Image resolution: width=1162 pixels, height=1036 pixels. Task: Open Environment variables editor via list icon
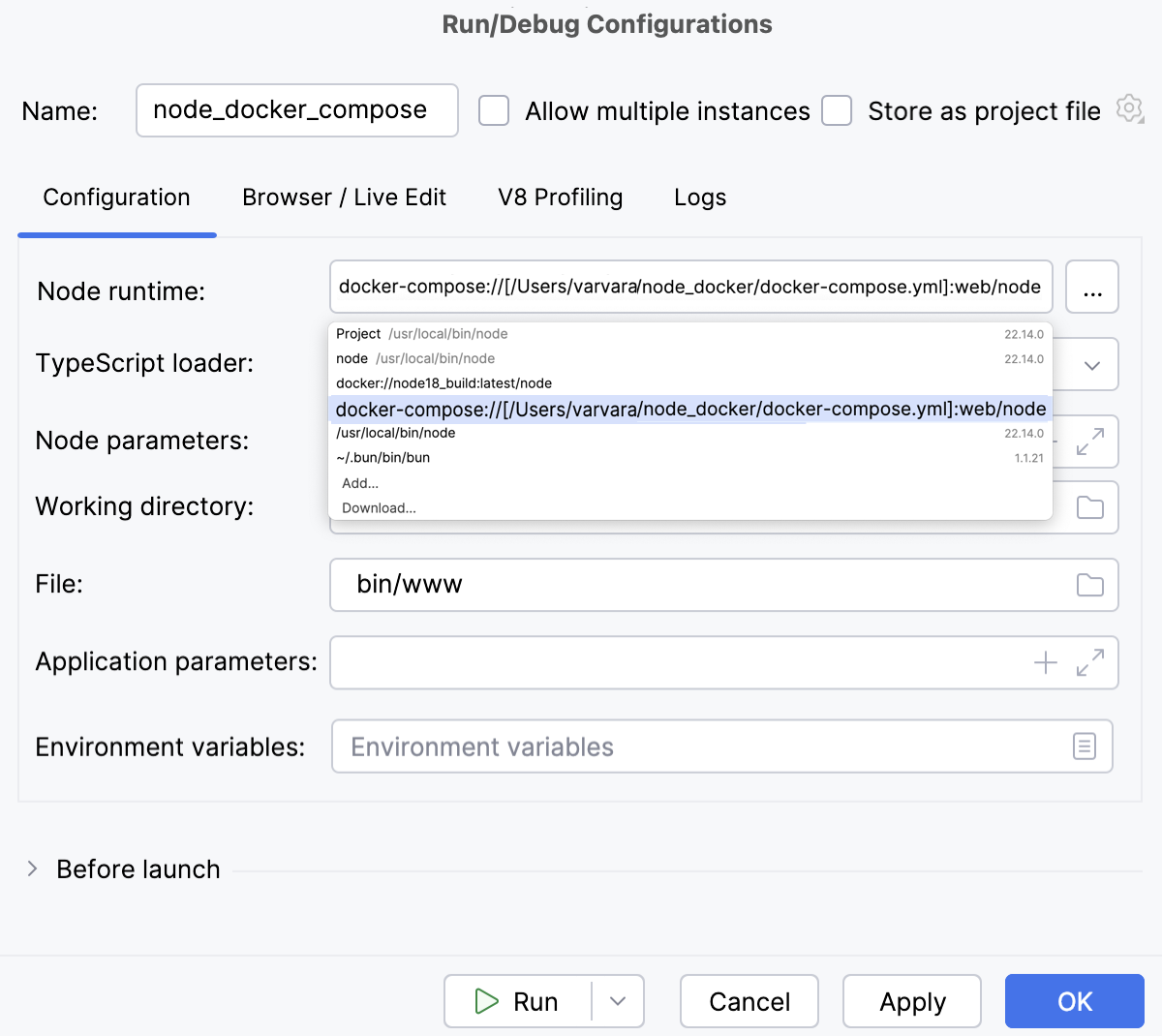[x=1084, y=746]
